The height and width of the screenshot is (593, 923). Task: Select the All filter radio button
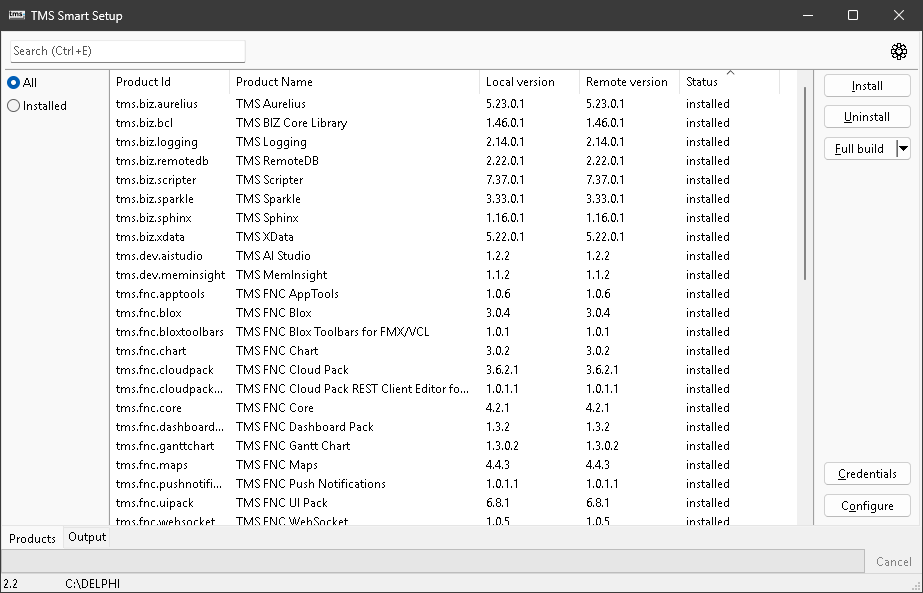[x=14, y=83]
